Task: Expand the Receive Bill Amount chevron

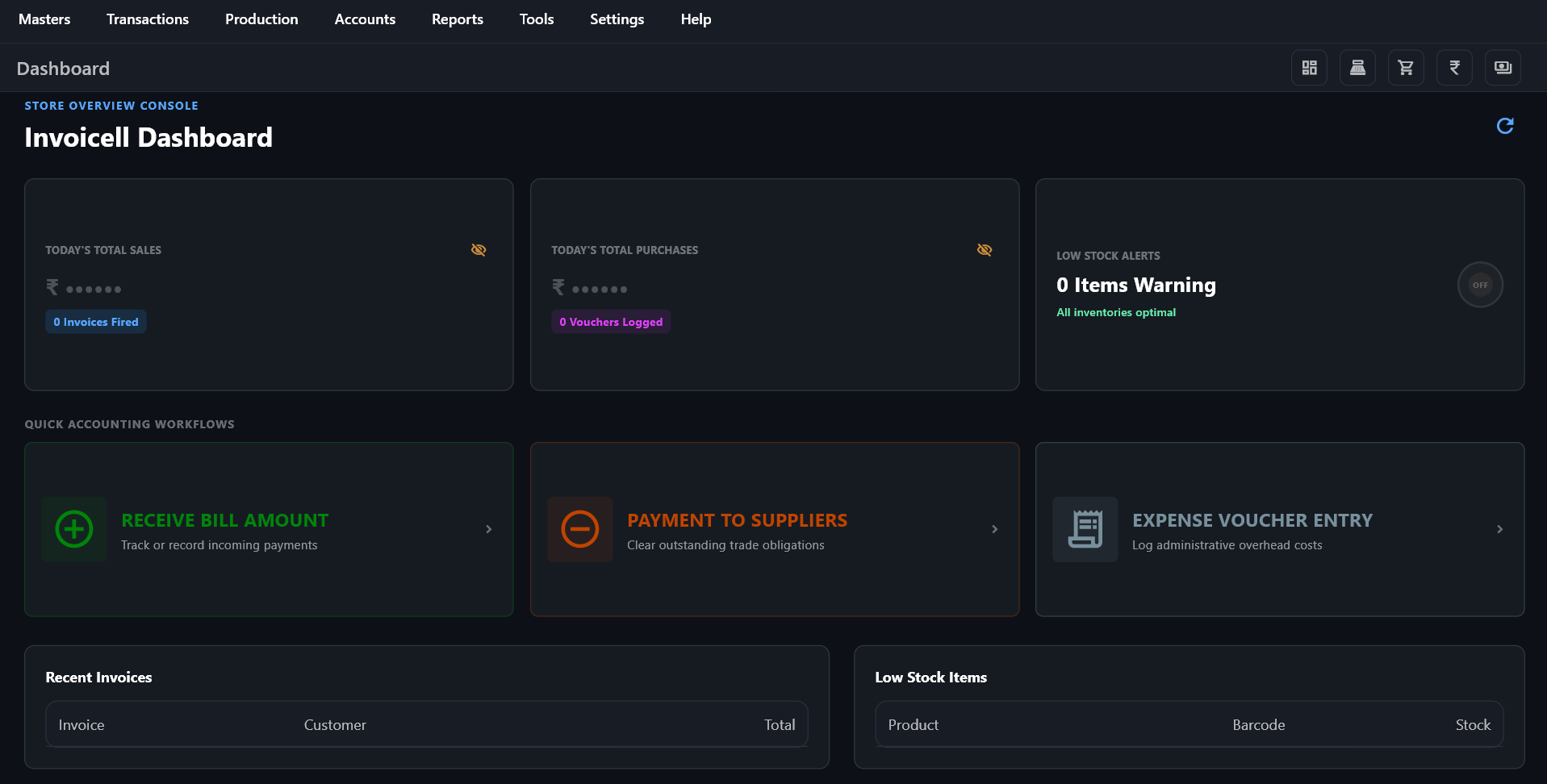Action: click(x=489, y=529)
